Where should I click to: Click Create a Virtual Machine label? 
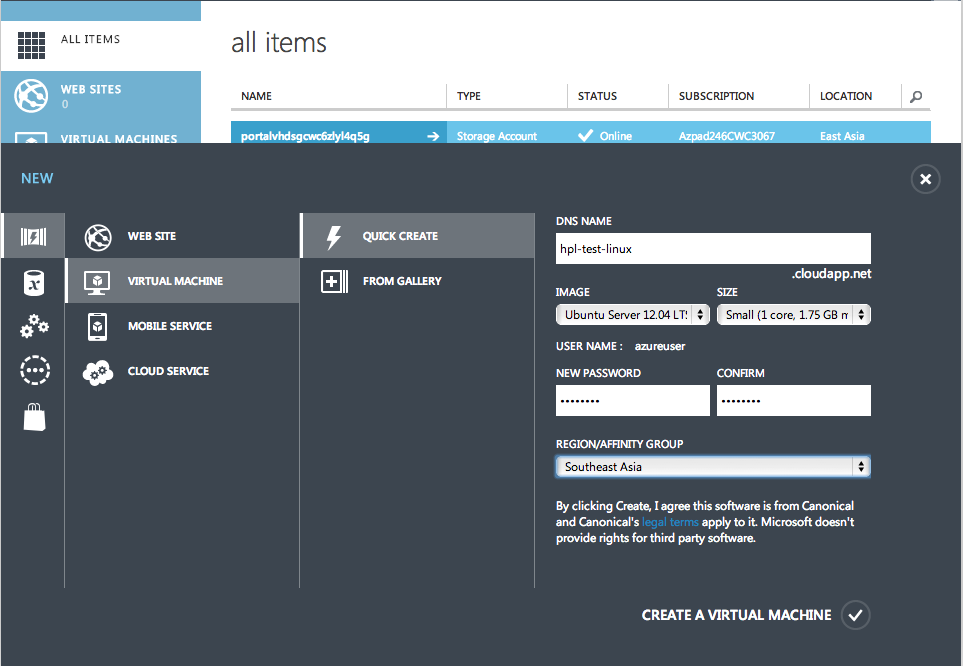736,615
